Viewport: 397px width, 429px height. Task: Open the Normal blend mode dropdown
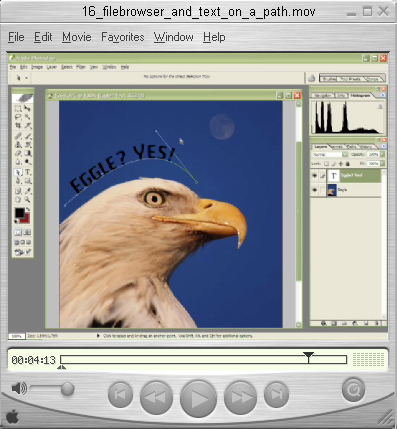pyautogui.click(x=330, y=155)
